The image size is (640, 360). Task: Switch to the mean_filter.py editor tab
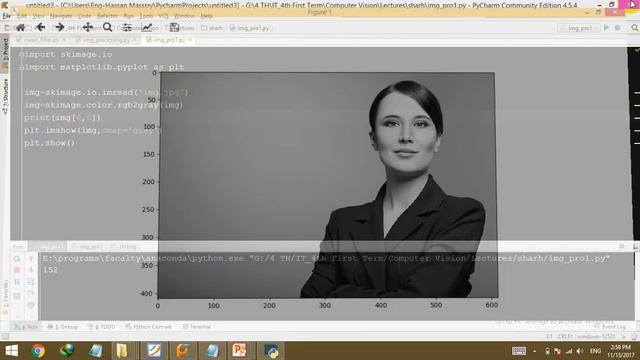(x=41, y=40)
